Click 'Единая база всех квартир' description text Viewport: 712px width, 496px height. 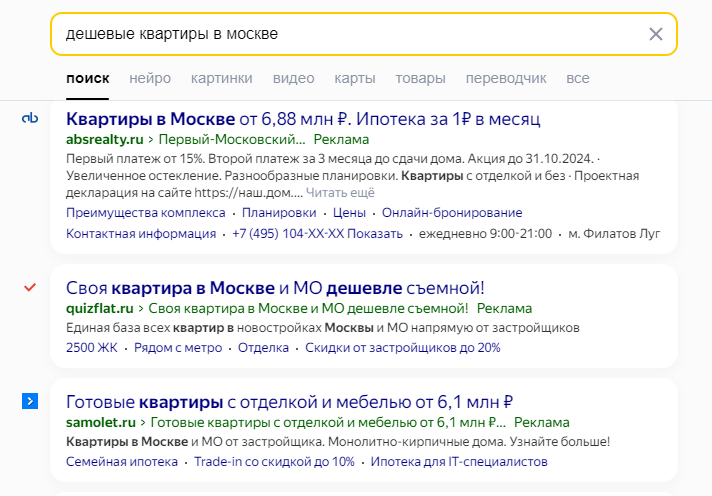click(x=322, y=327)
